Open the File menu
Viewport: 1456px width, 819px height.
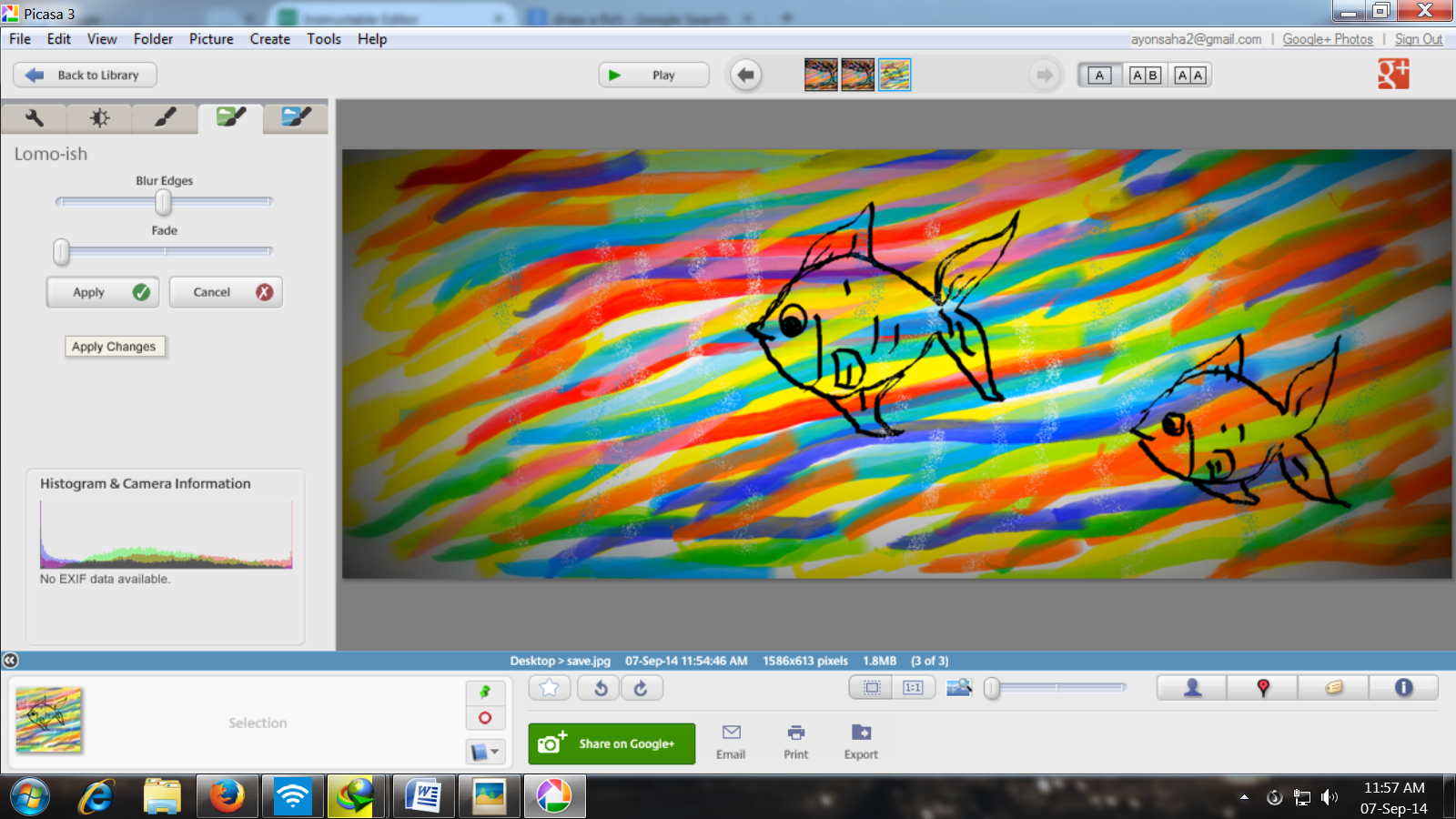[20, 39]
